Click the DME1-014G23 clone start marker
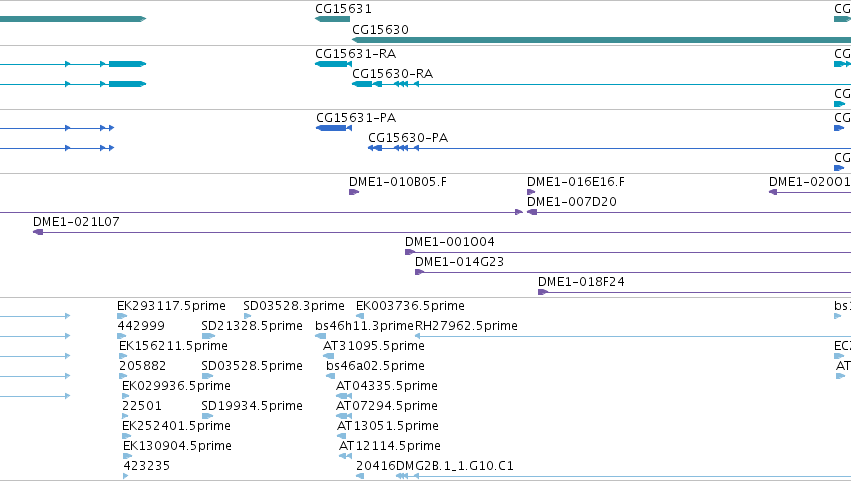Screen dimensions: 851x481 tap(419, 272)
